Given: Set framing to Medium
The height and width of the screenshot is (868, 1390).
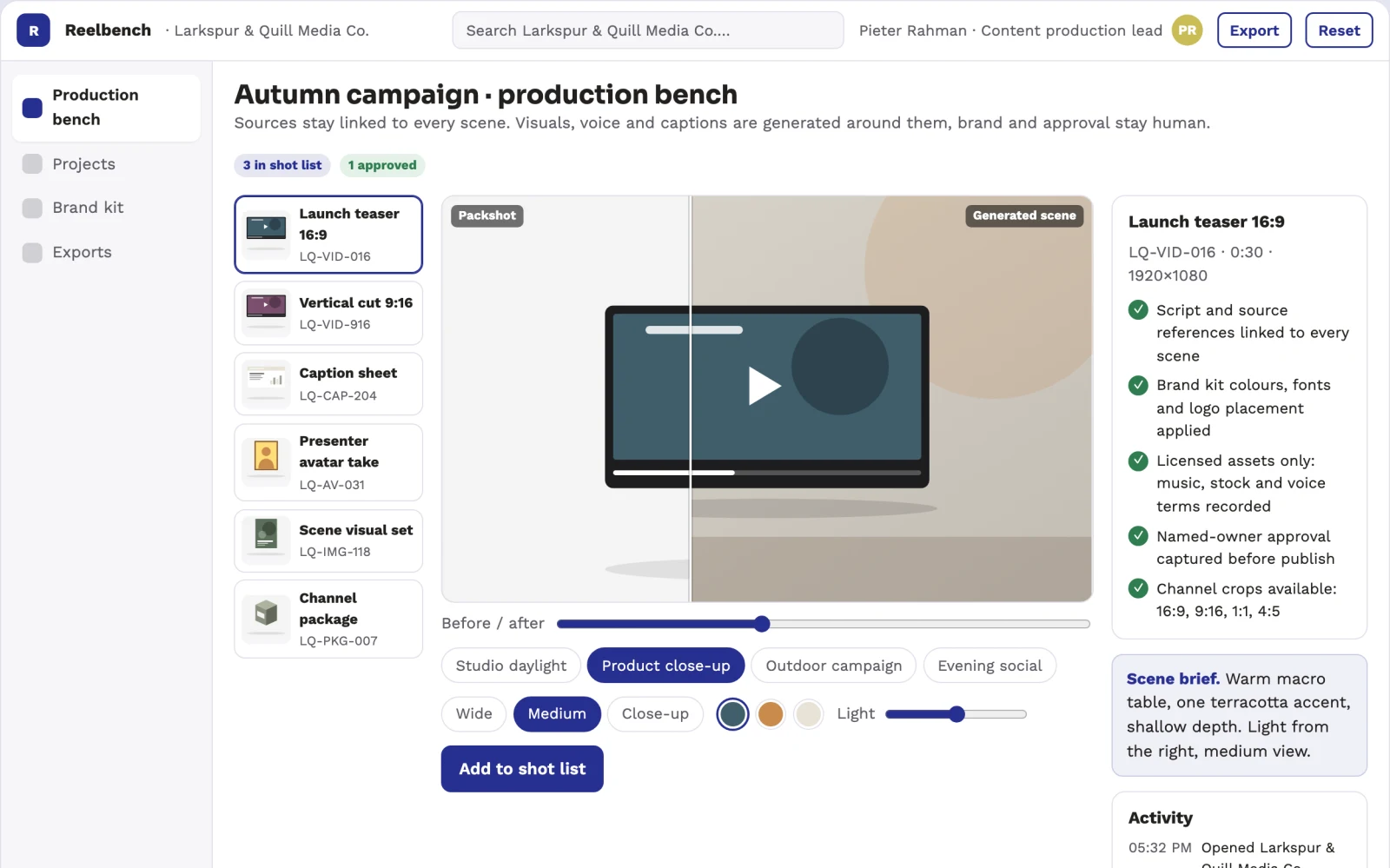Looking at the screenshot, I should 557,714.
